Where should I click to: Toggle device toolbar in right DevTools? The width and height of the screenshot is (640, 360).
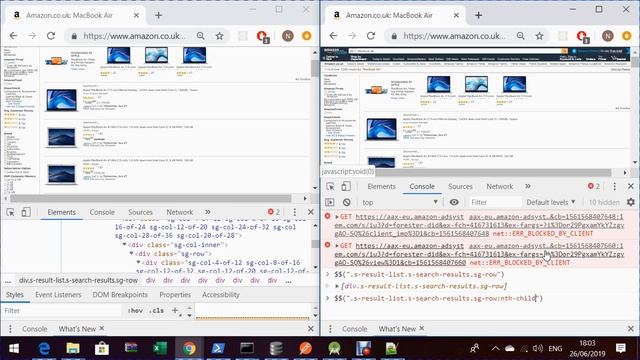346,186
